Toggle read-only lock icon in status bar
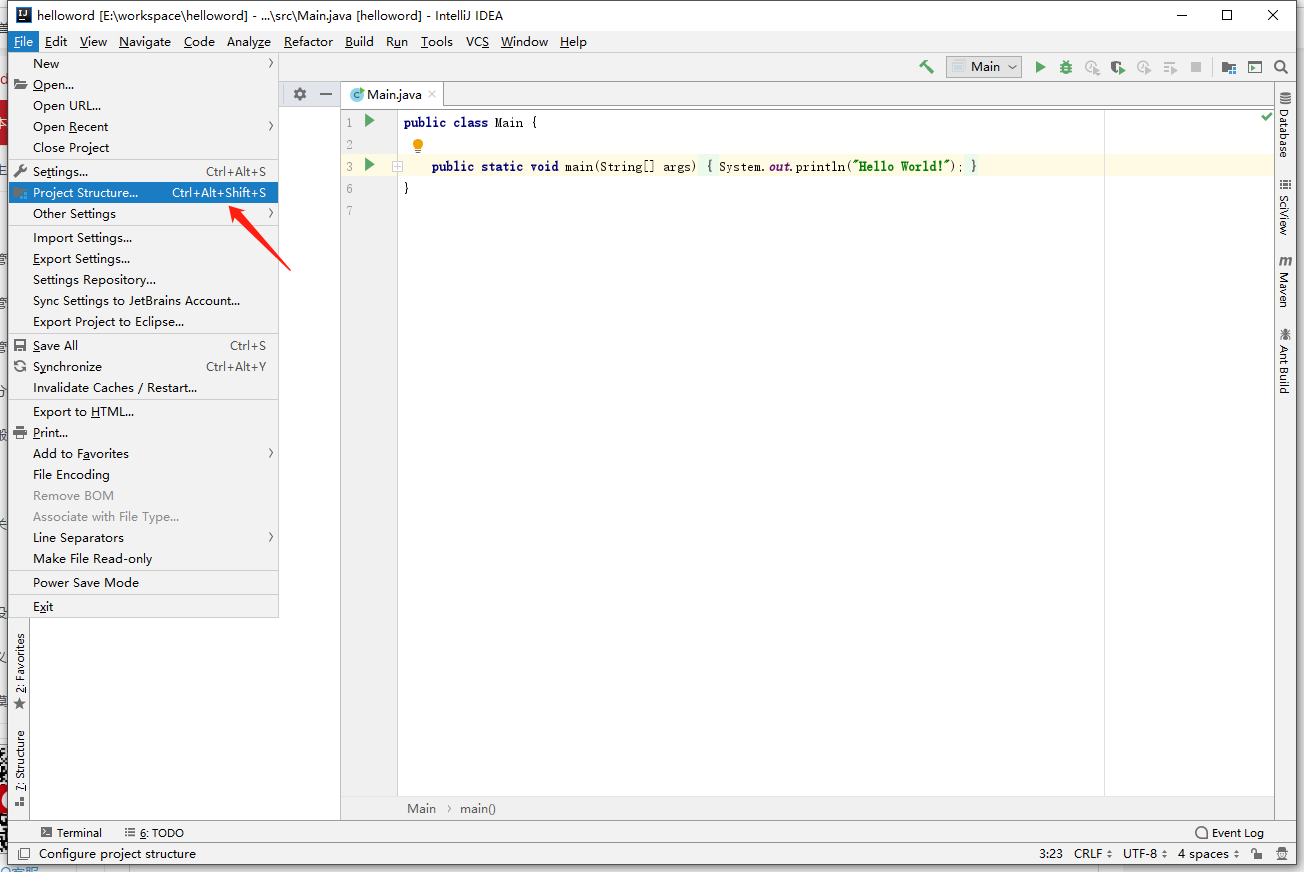This screenshot has height=872, width=1304. [x=1258, y=854]
